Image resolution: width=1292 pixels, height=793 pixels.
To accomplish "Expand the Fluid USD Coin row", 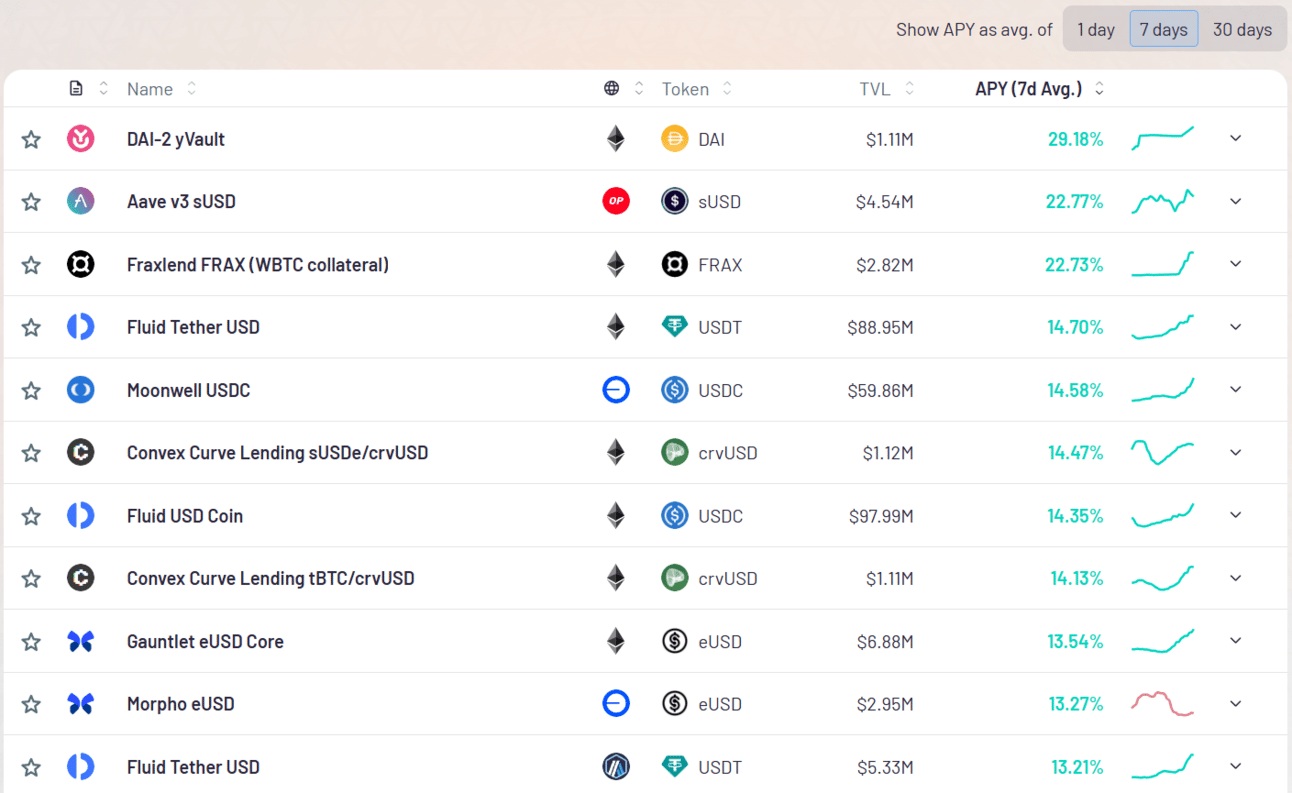I will [x=1236, y=515].
